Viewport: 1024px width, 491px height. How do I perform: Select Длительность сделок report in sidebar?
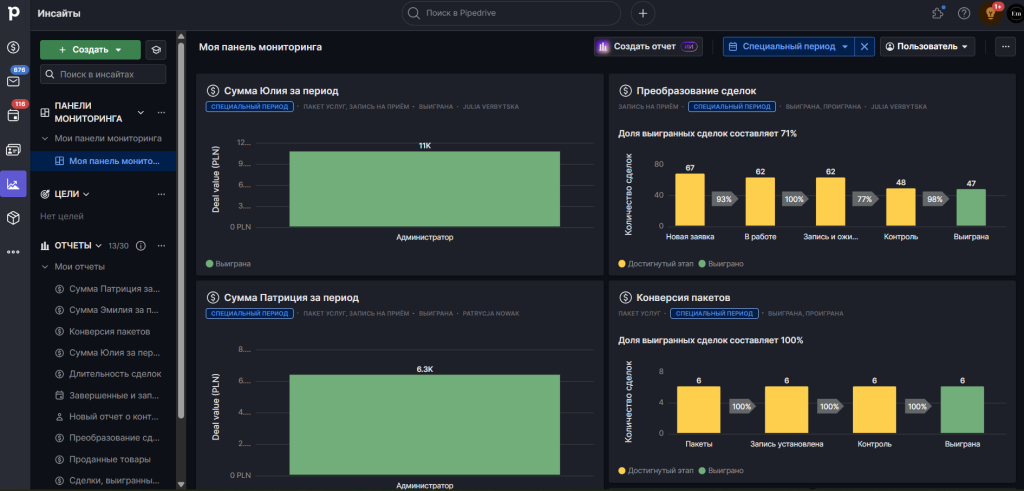[114, 374]
